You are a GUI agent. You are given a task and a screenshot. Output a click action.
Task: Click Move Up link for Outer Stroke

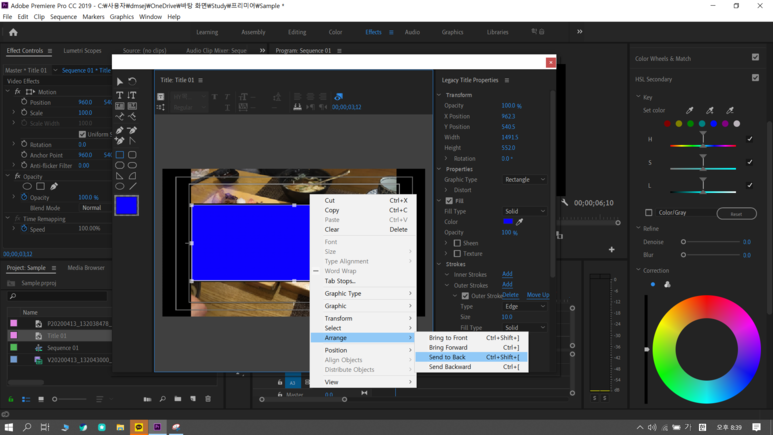538,295
